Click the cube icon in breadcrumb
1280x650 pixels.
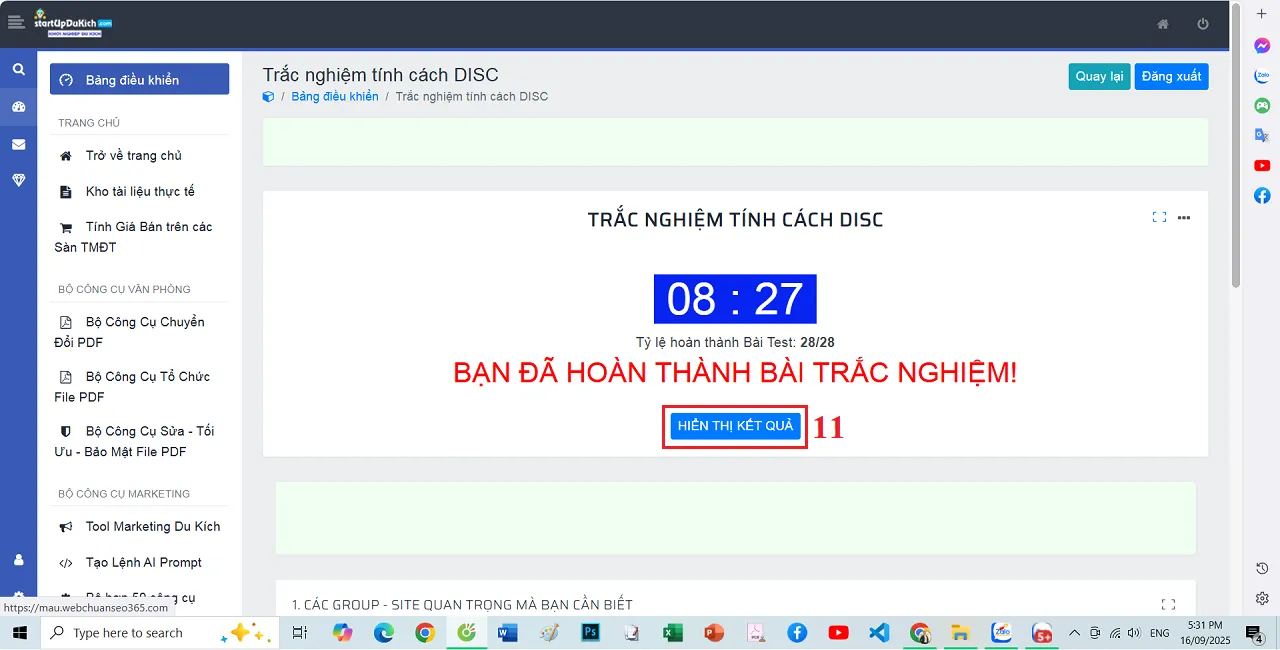[268, 97]
